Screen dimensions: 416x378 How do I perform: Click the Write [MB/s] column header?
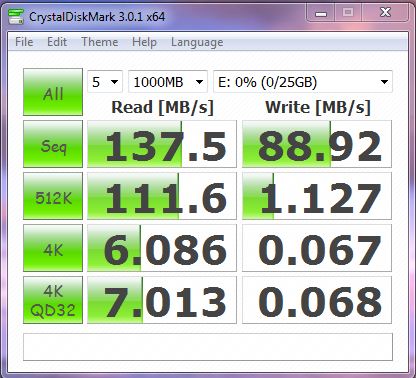318,107
